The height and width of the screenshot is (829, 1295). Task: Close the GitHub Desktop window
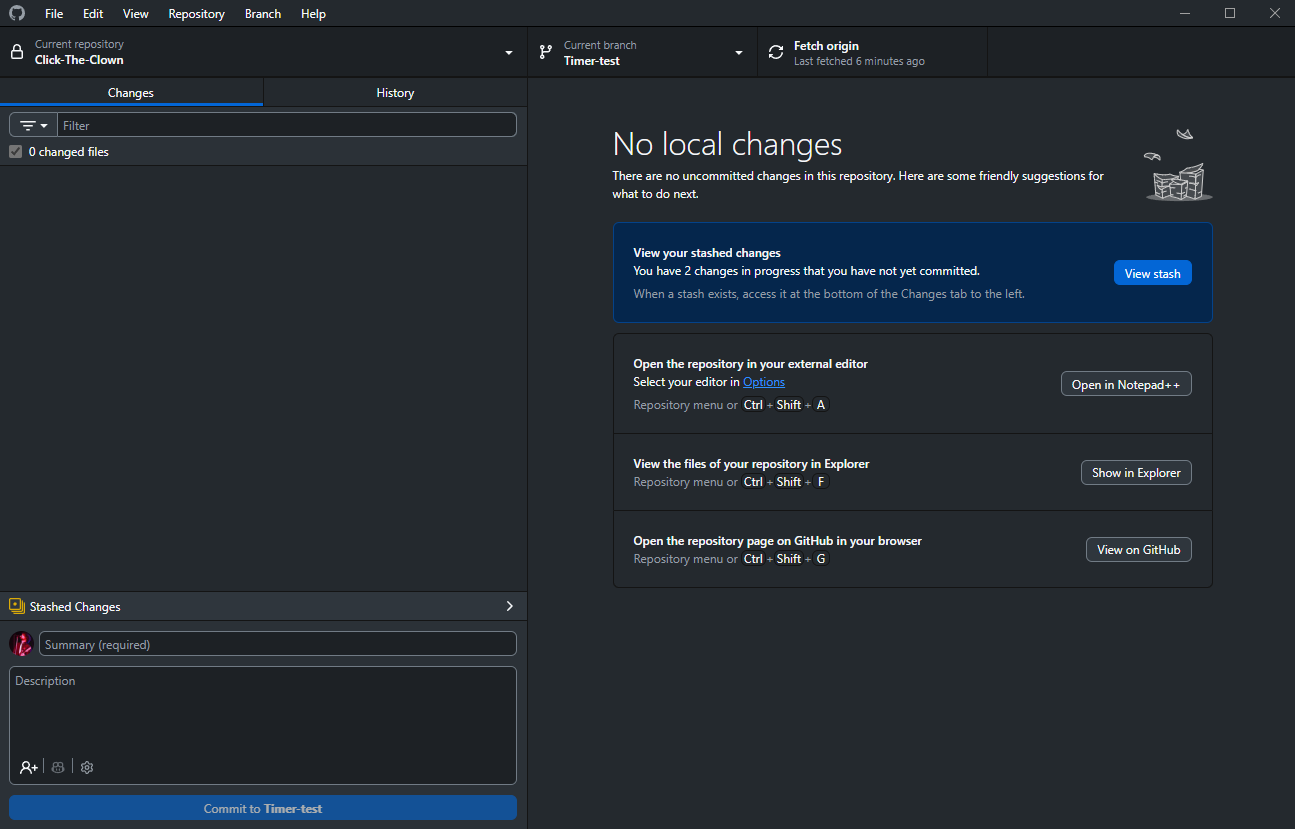tap(1274, 13)
